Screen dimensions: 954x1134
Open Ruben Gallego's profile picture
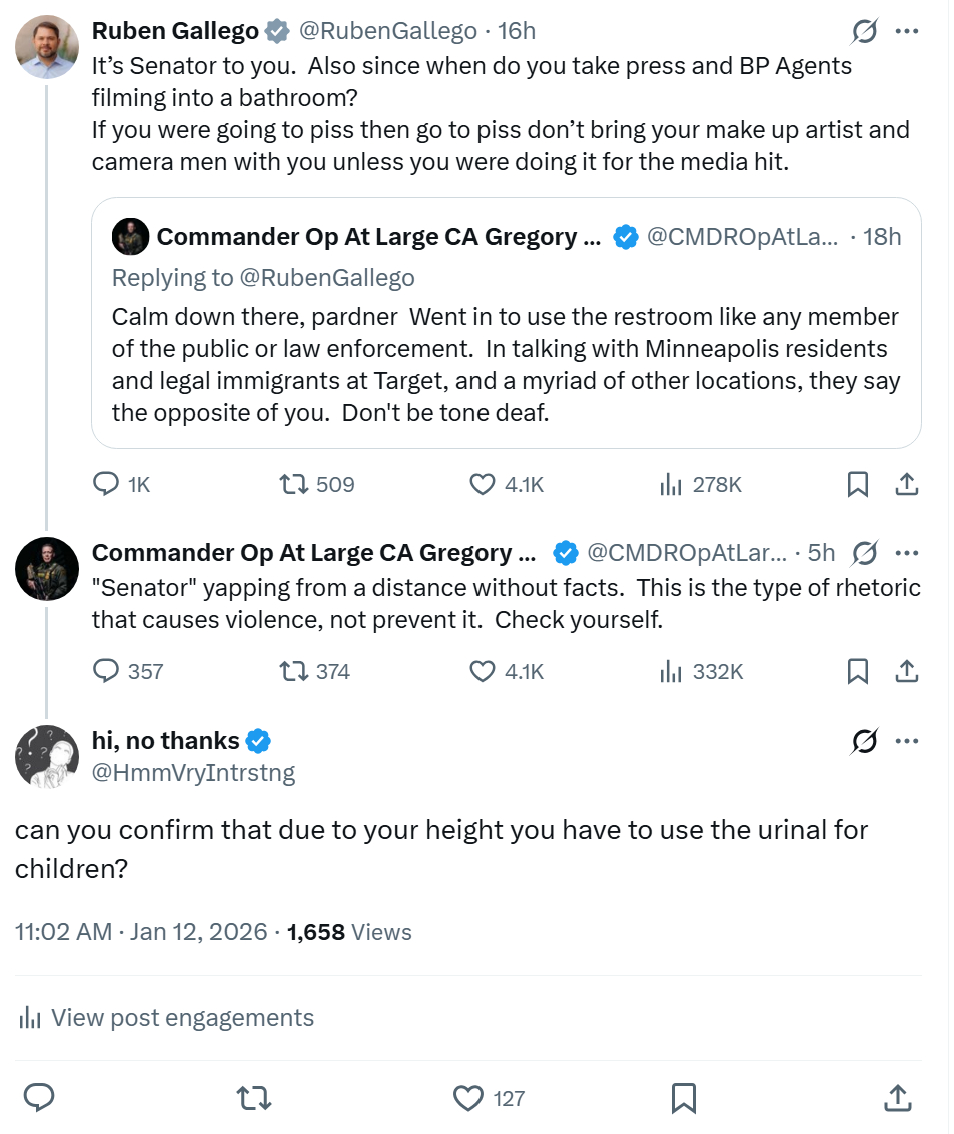point(47,46)
